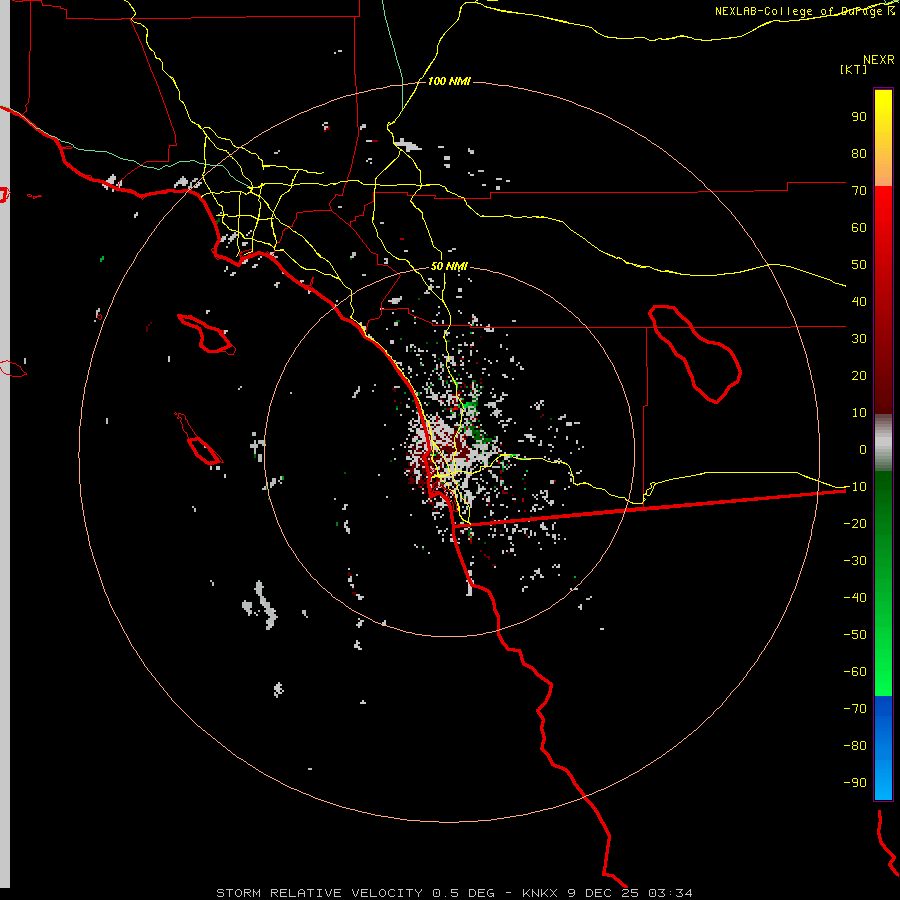
Task: Click the "100 NMI" range ring label
Action: tap(449, 81)
